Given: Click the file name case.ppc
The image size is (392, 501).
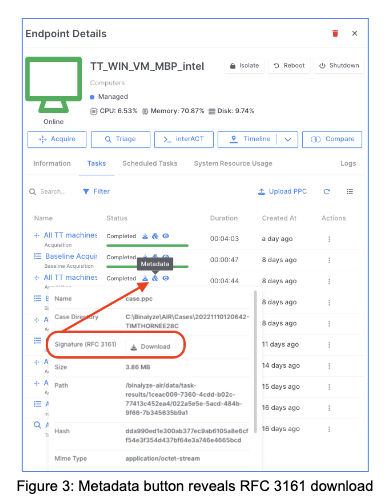Looking at the screenshot, I should [x=139, y=299].
